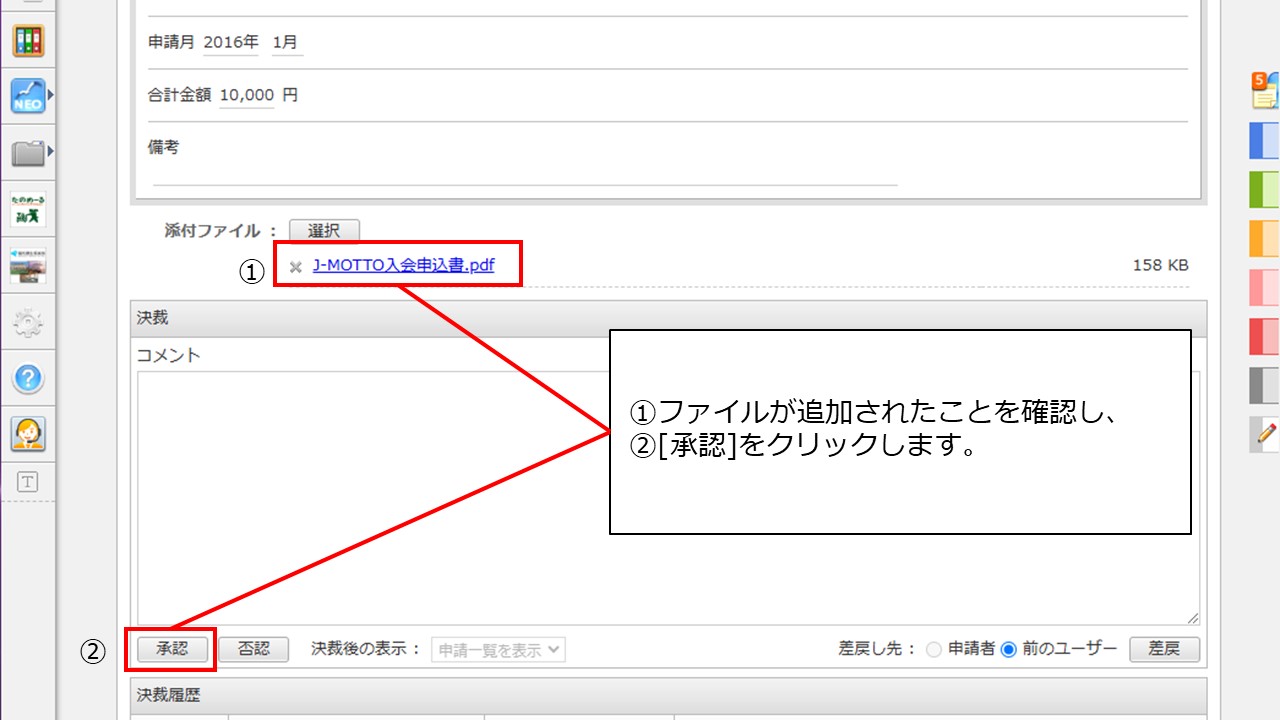Click inside the コメント text area
The width and height of the screenshot is (1280, 720).
668,498
